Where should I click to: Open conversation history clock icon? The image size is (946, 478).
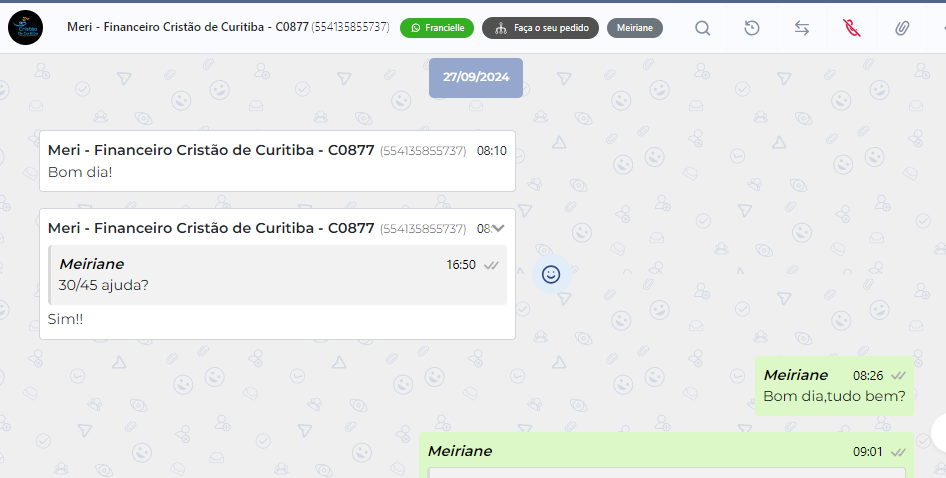(752, 28)
